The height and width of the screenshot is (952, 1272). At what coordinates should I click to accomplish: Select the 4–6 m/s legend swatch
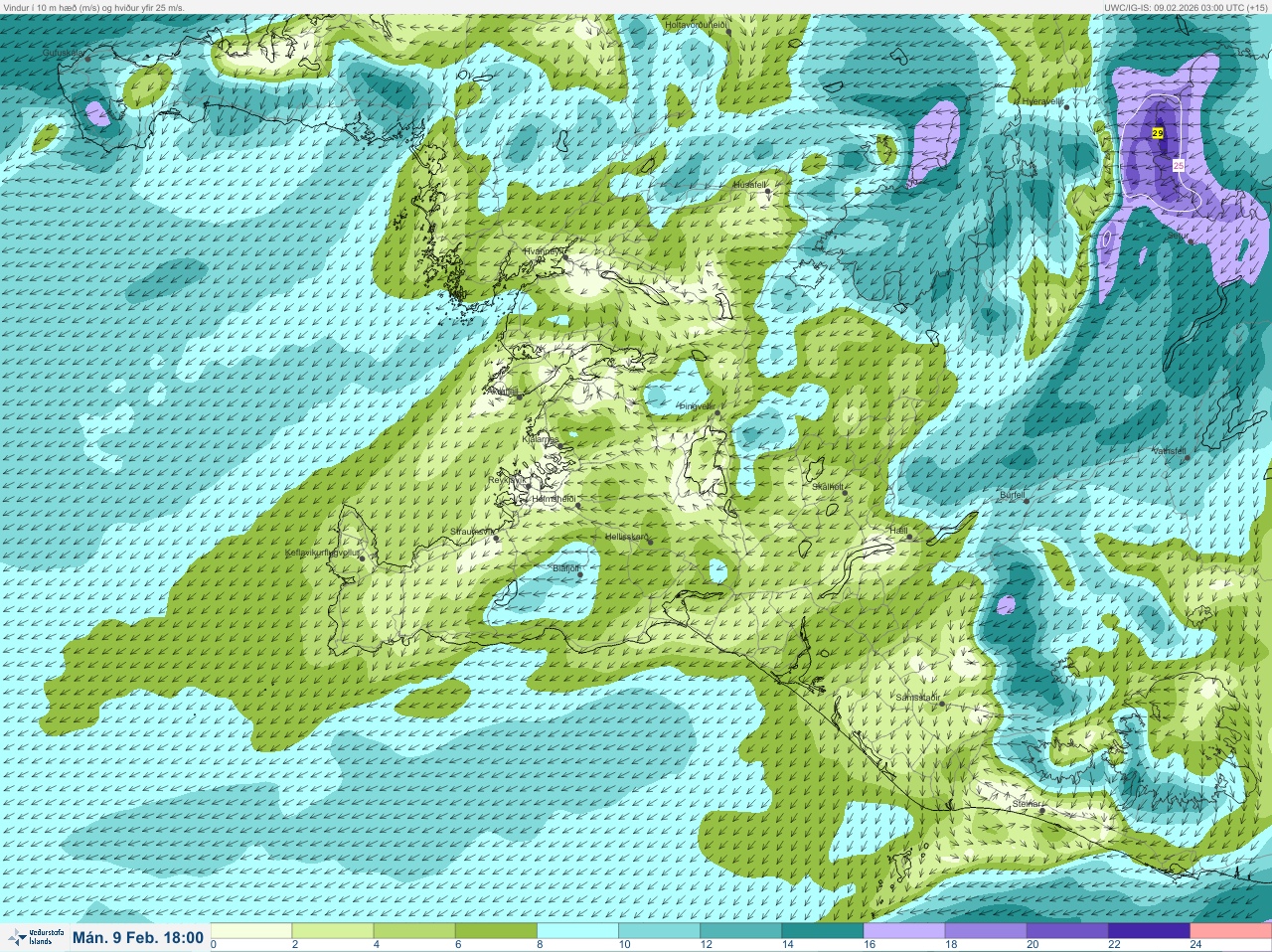pos(414,931)
